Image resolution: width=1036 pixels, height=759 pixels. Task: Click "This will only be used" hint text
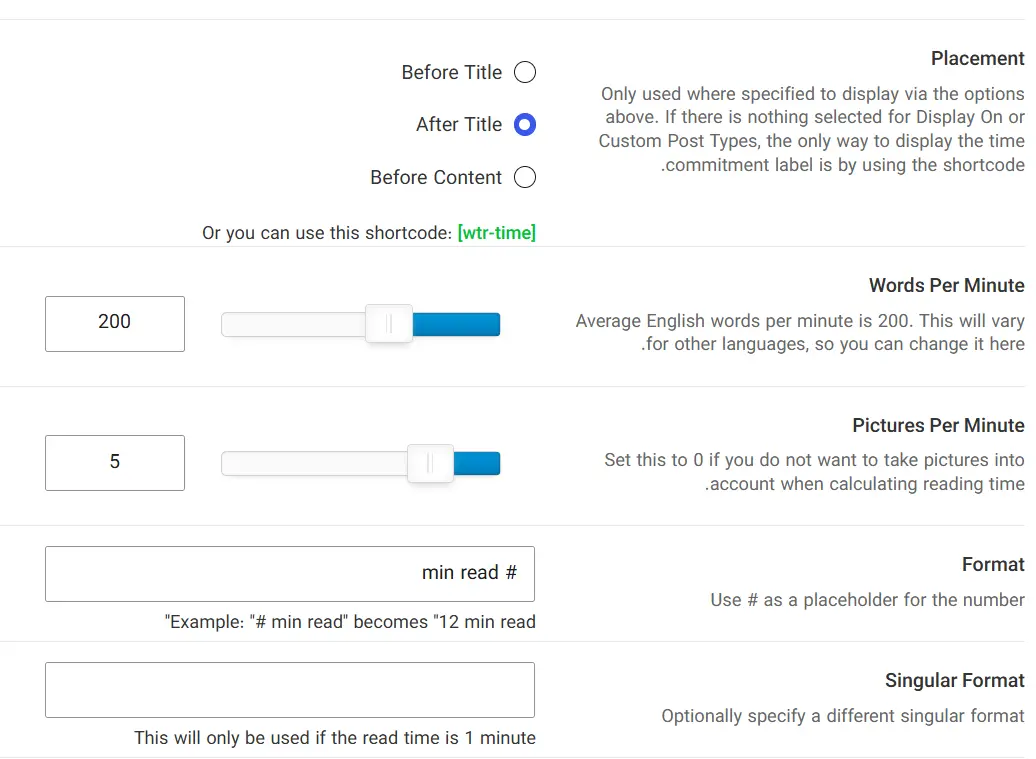[335, 737]
